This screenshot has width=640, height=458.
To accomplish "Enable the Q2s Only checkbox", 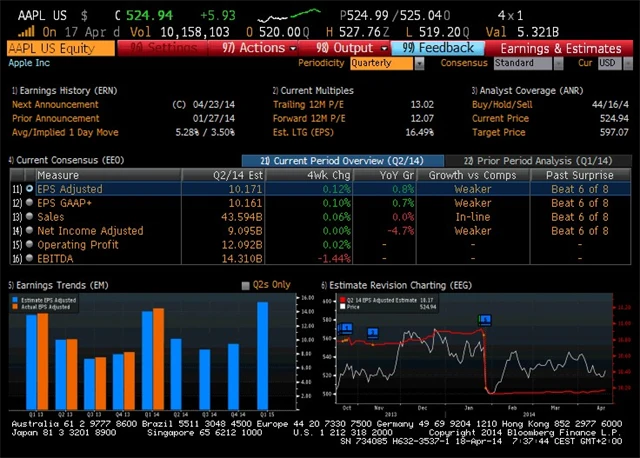I will 246,285.
